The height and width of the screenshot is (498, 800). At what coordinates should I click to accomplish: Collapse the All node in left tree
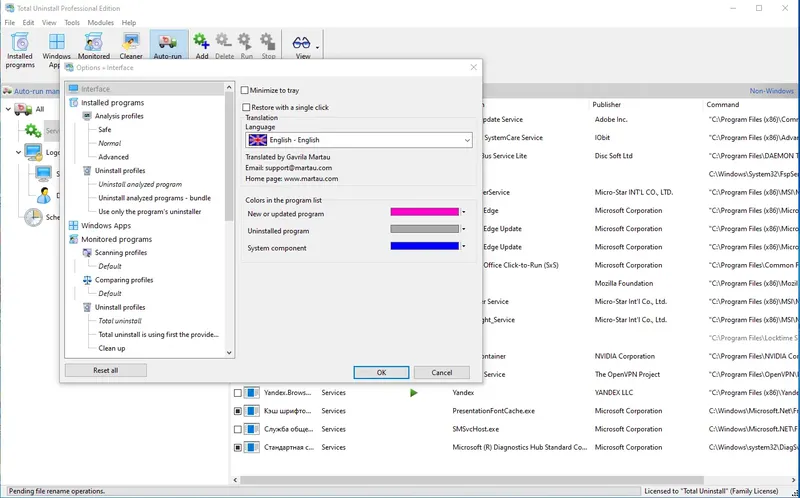click(8, 109)
